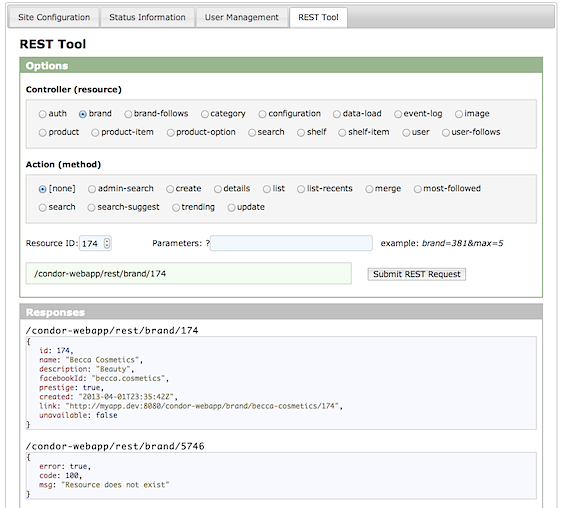The height and width of the screenshot is (508, 563).
Task: Select data-load controller radio
Action: pos(336,114)
